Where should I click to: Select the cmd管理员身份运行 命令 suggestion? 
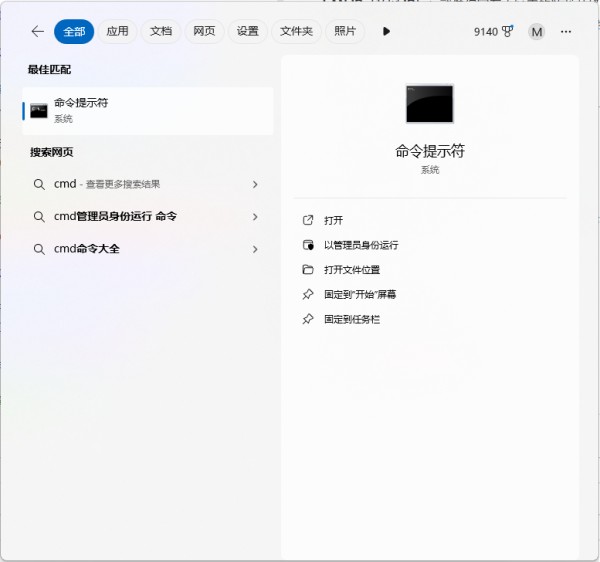point(148,217)
